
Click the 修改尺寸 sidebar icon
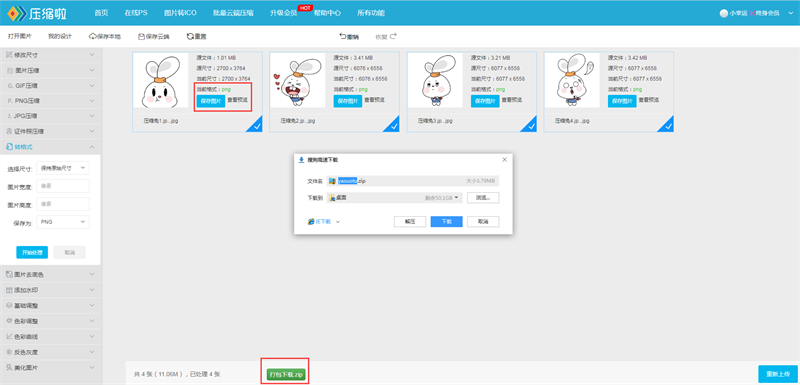click(x=9, y=55)
